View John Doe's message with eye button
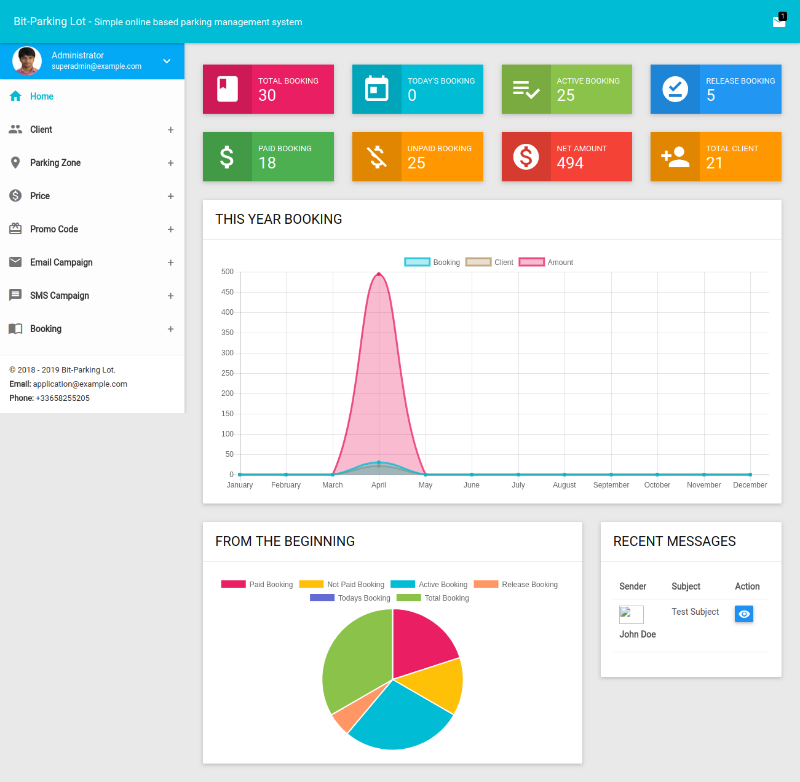Screen dimensions: 800x782 click(x=744, y=614)
